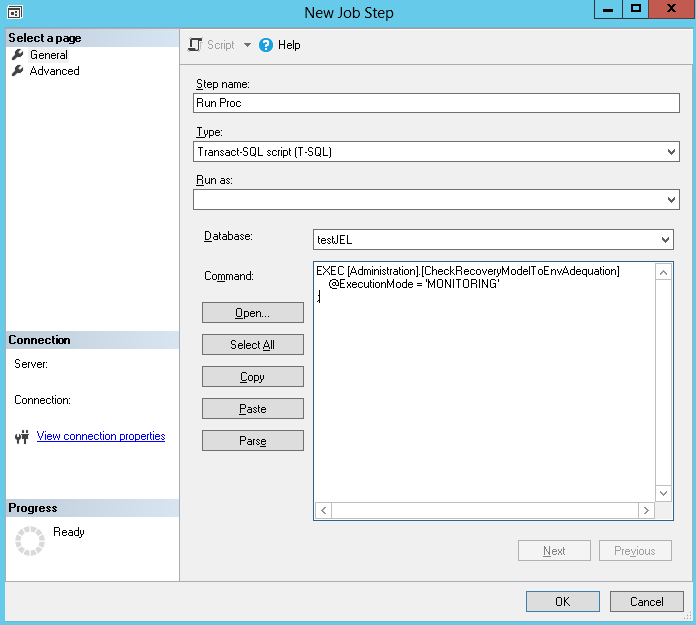Click the Select All button

click(253, 345)
